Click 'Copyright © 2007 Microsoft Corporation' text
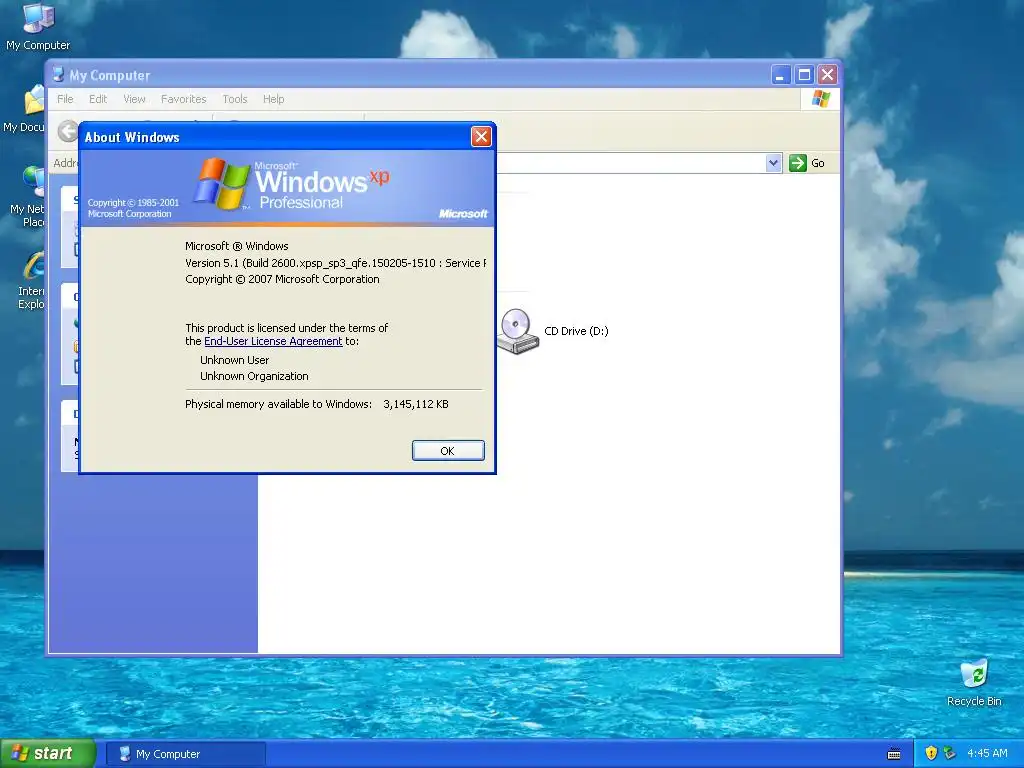Viewport: 1024px width, 768px height. [282, 279]
